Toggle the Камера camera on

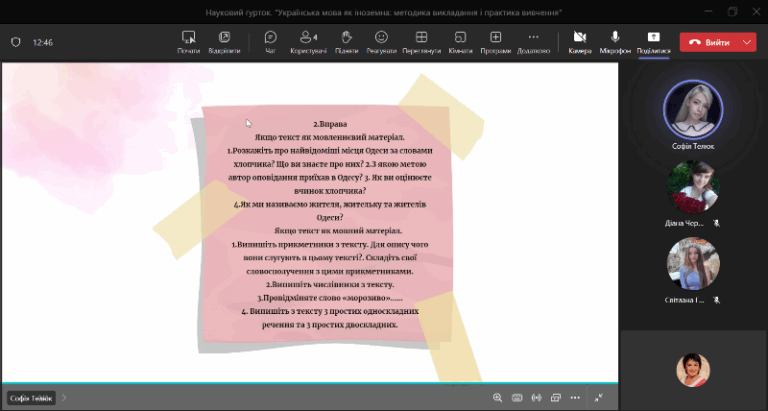[579, 41]
